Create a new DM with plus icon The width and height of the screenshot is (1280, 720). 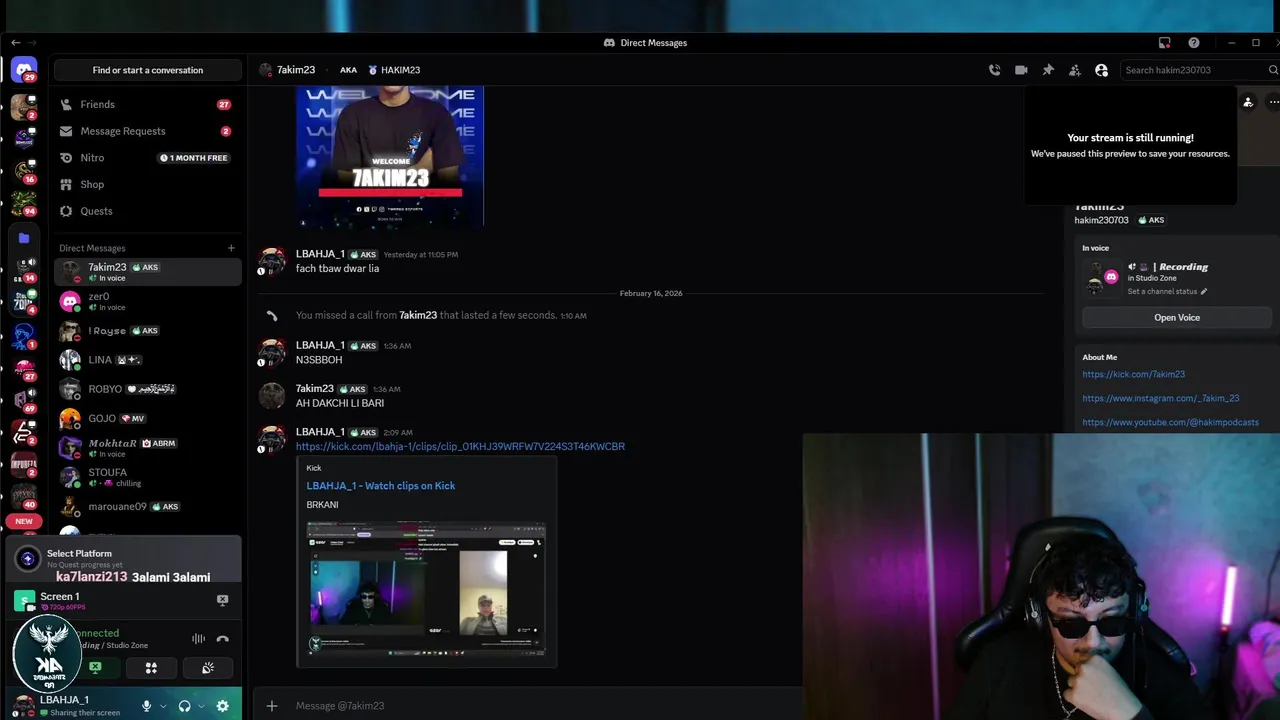click(231, 248)
